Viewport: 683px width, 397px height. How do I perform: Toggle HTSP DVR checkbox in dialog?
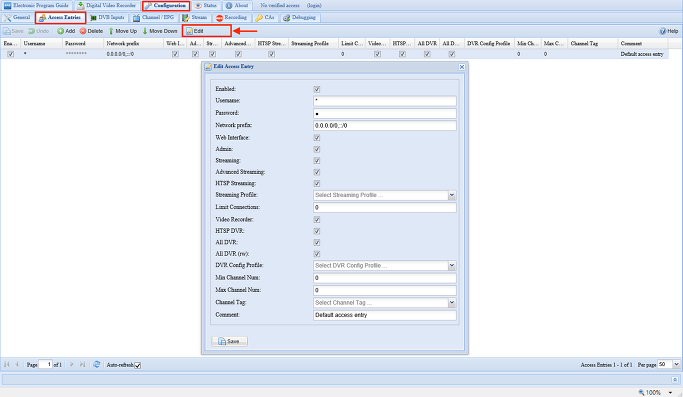pyautogui.click(x=317, y=231)
